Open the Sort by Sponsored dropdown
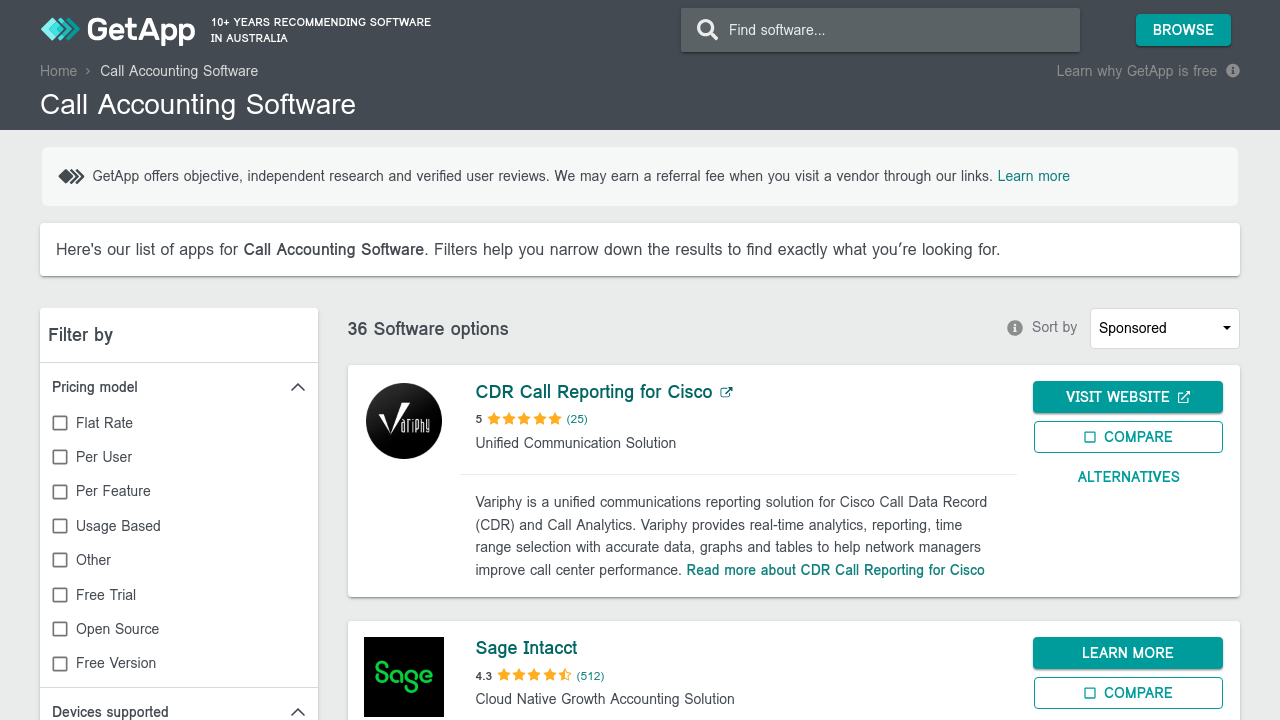Image resolution: width=1280 pixels, height=720 pixels. coord(1164,328)
